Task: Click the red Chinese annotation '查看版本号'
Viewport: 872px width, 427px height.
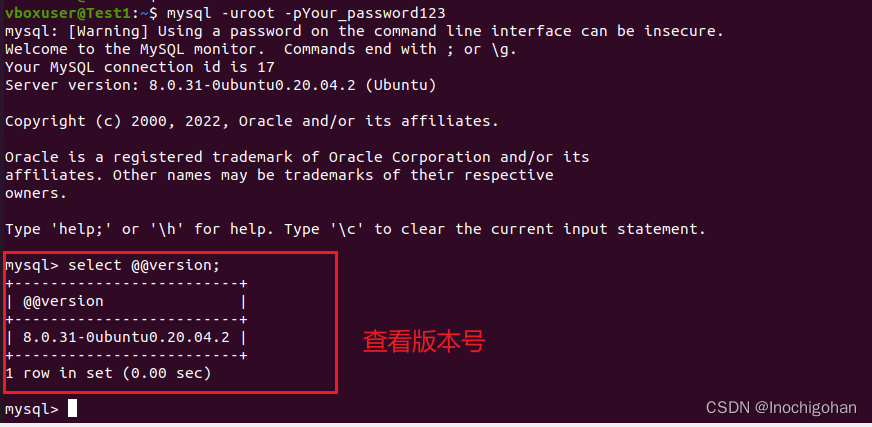Action: pos(423,342)
